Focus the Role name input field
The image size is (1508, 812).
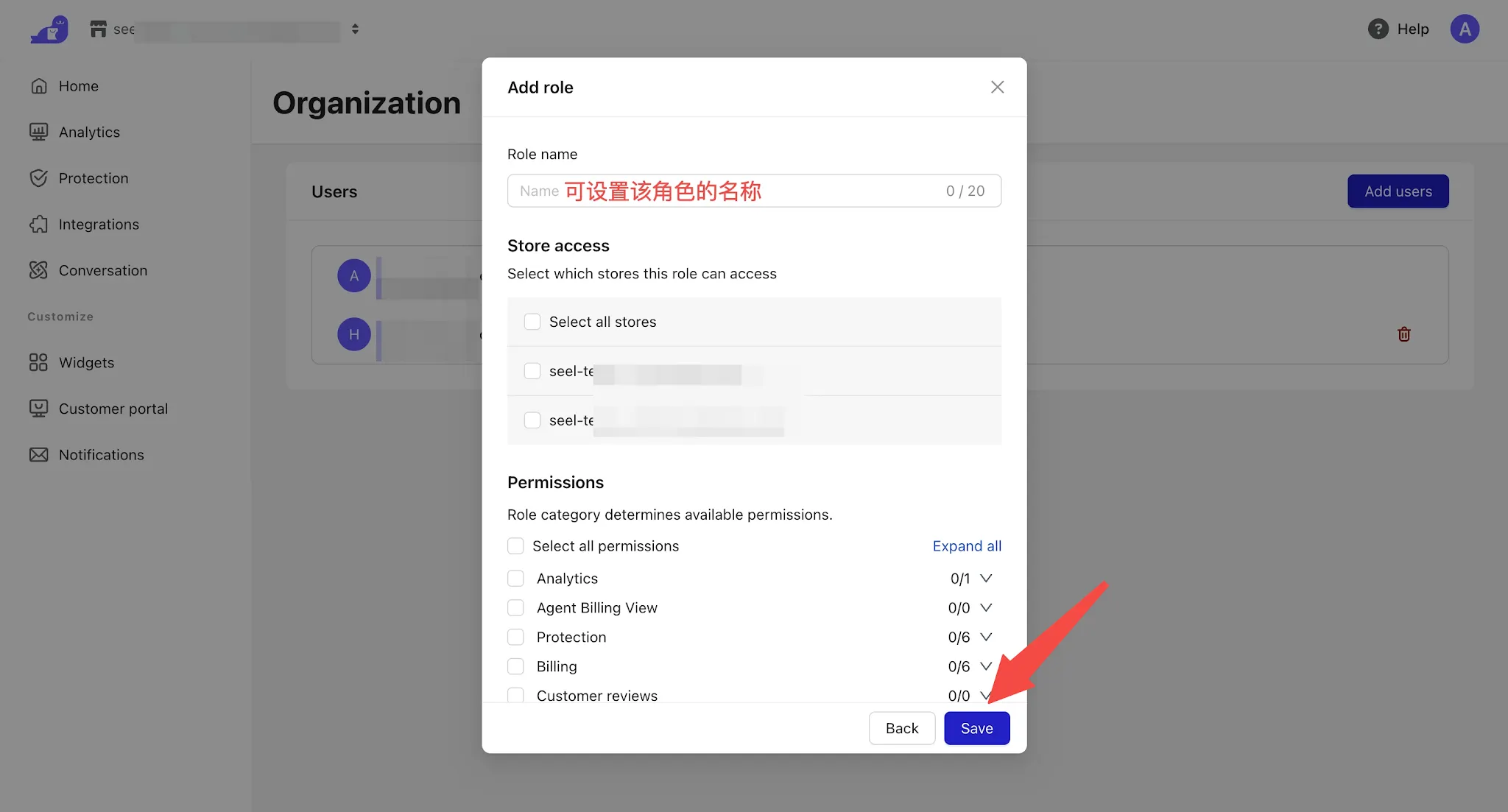pos(754,191)
